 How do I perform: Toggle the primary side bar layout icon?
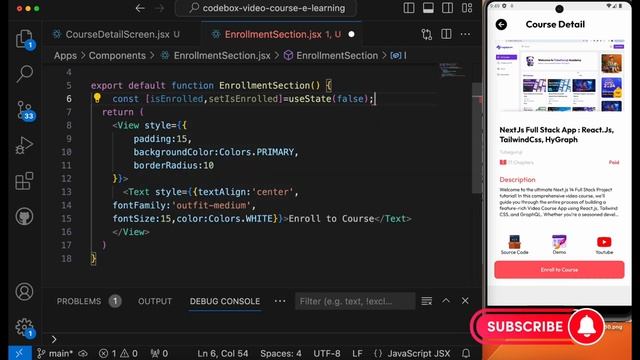409,8
